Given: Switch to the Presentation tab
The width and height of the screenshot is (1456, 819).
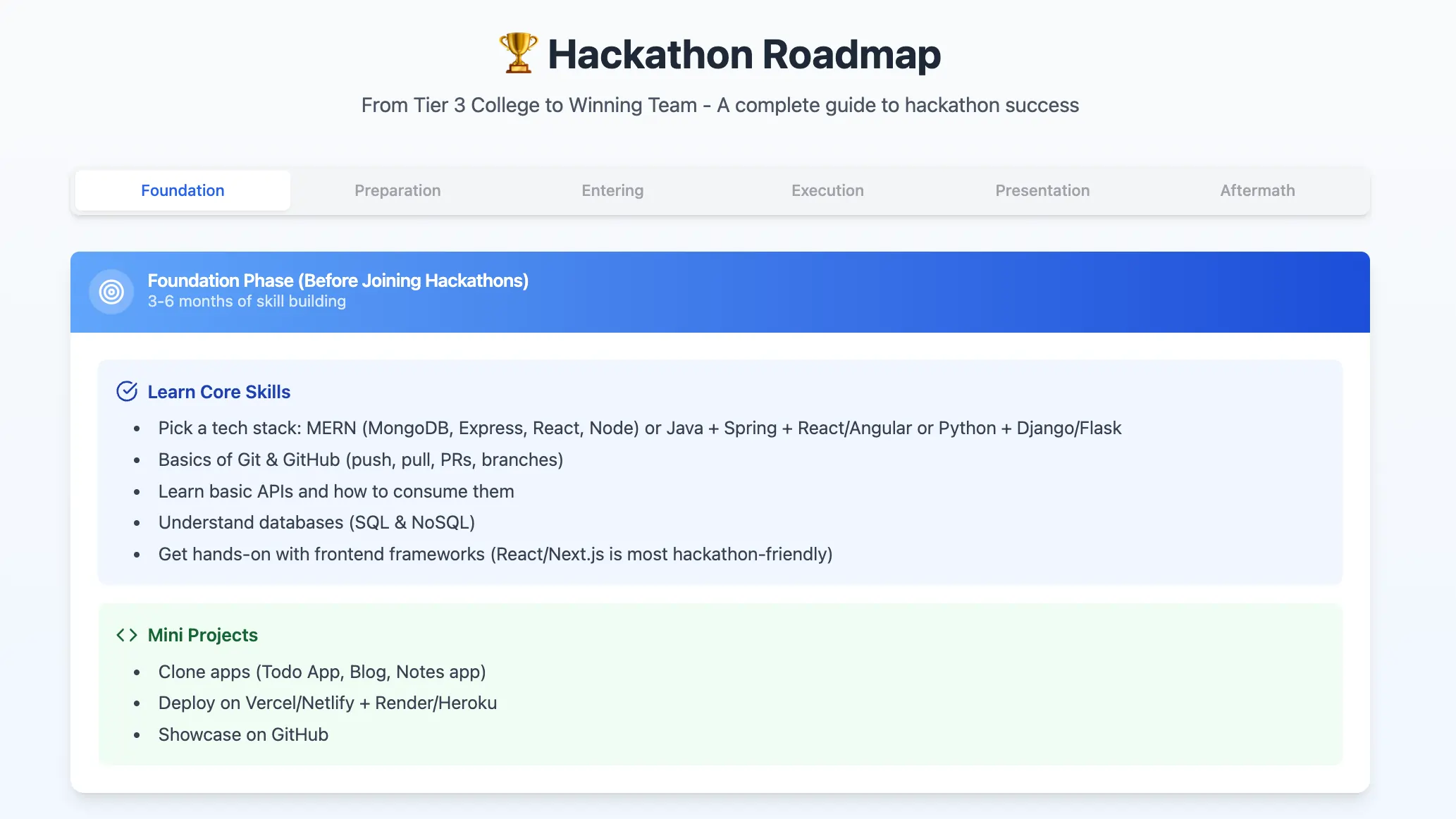Looking at the screenshot, I should [1042, 190].
